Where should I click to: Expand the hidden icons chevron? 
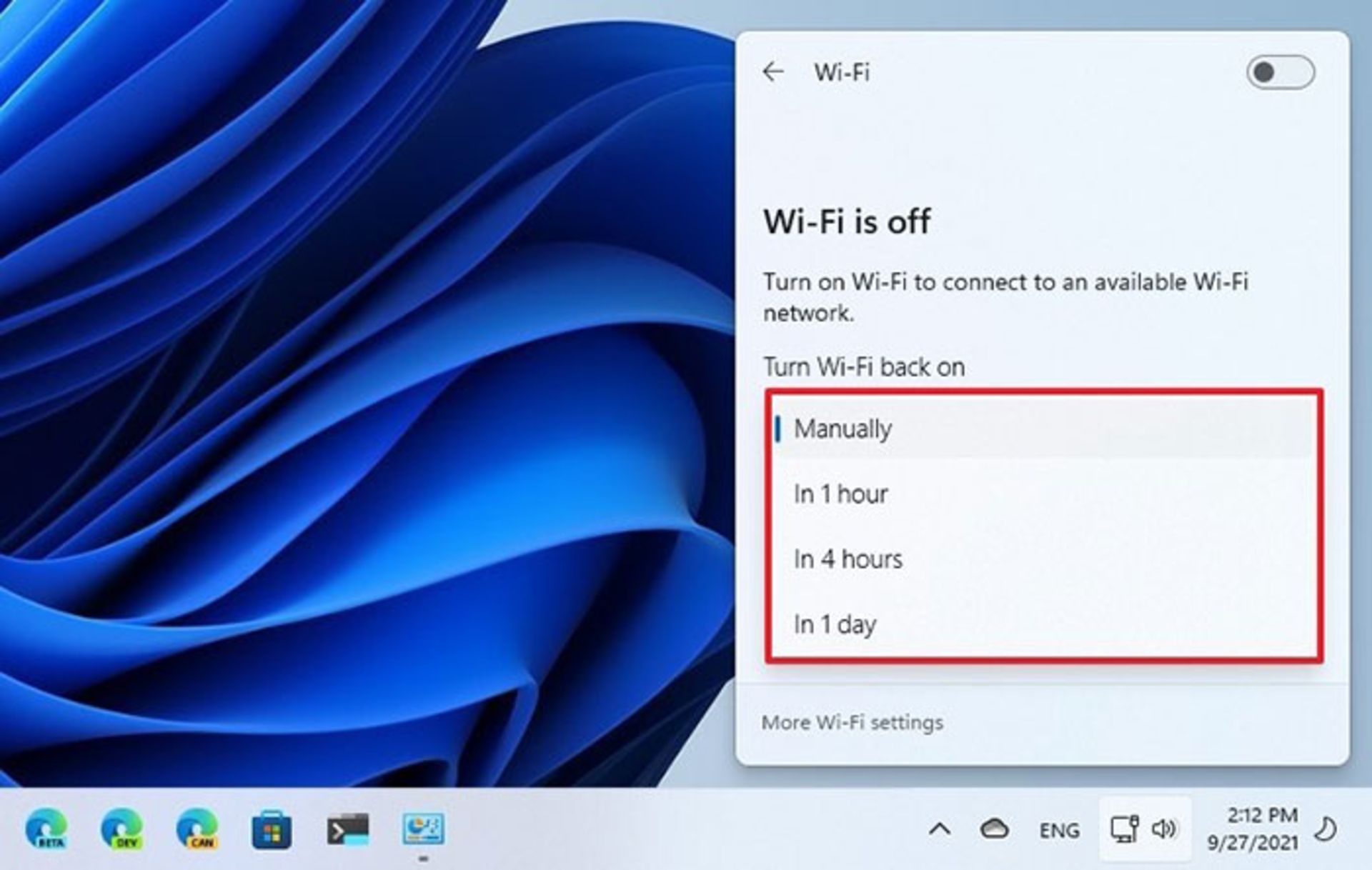point(940,829)
